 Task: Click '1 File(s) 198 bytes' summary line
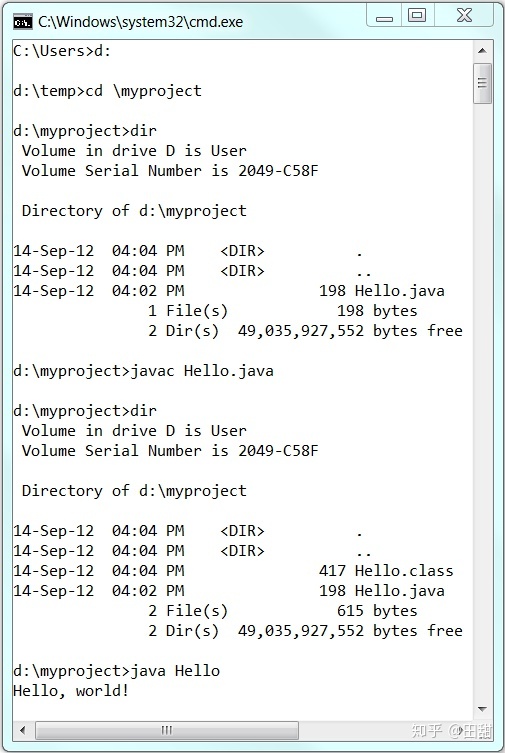click(282, 311)
